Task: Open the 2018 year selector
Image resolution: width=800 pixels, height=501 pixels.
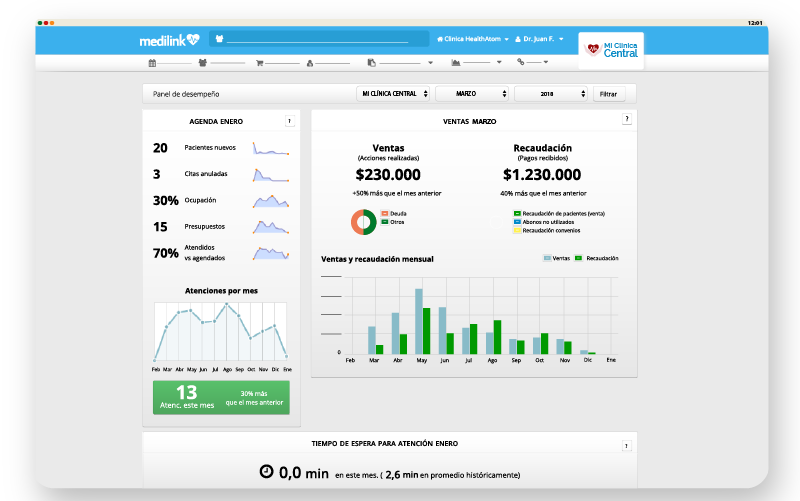Action: (x=551, y=94)
